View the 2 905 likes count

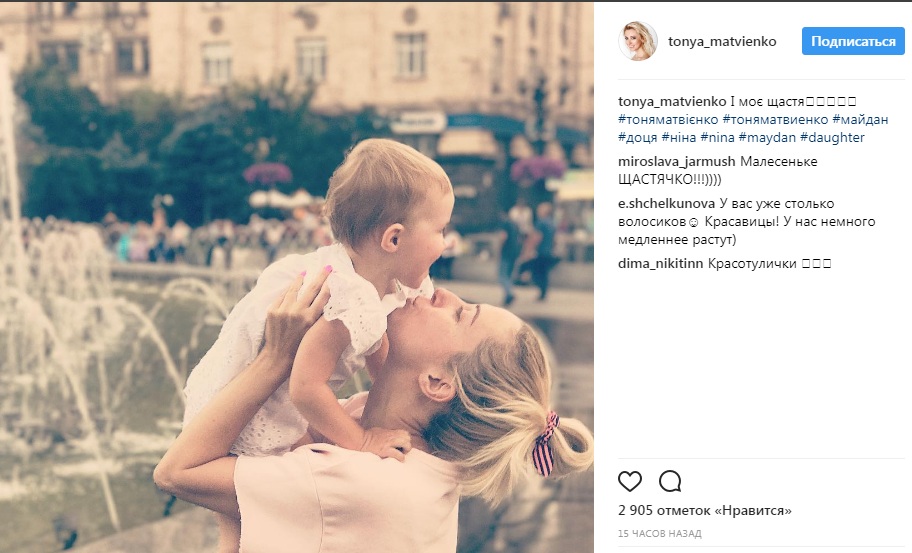click(x=704, y=511)
